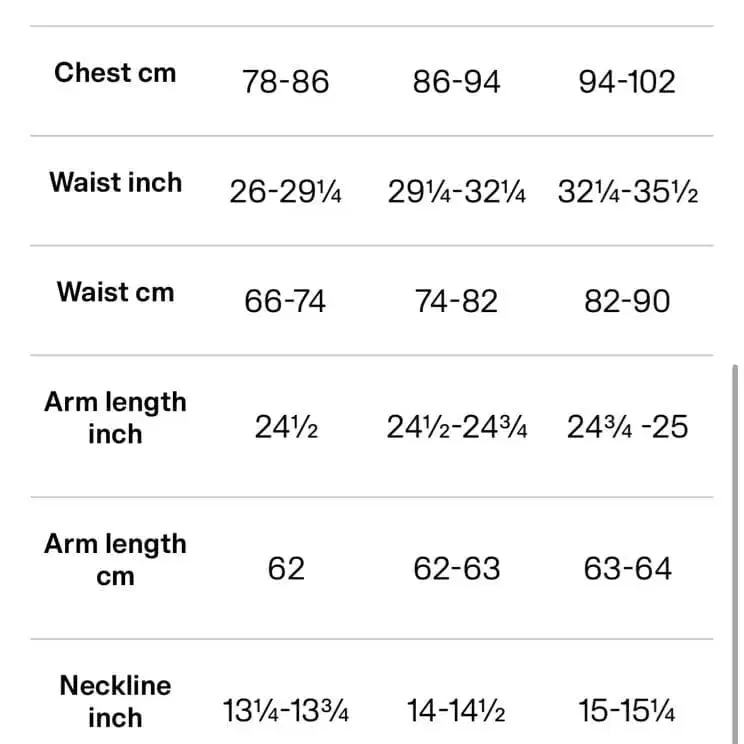Click the 15-15¼ neckline inch value
The width and height of the screenshot is (744, 744).
click(627, 712)
